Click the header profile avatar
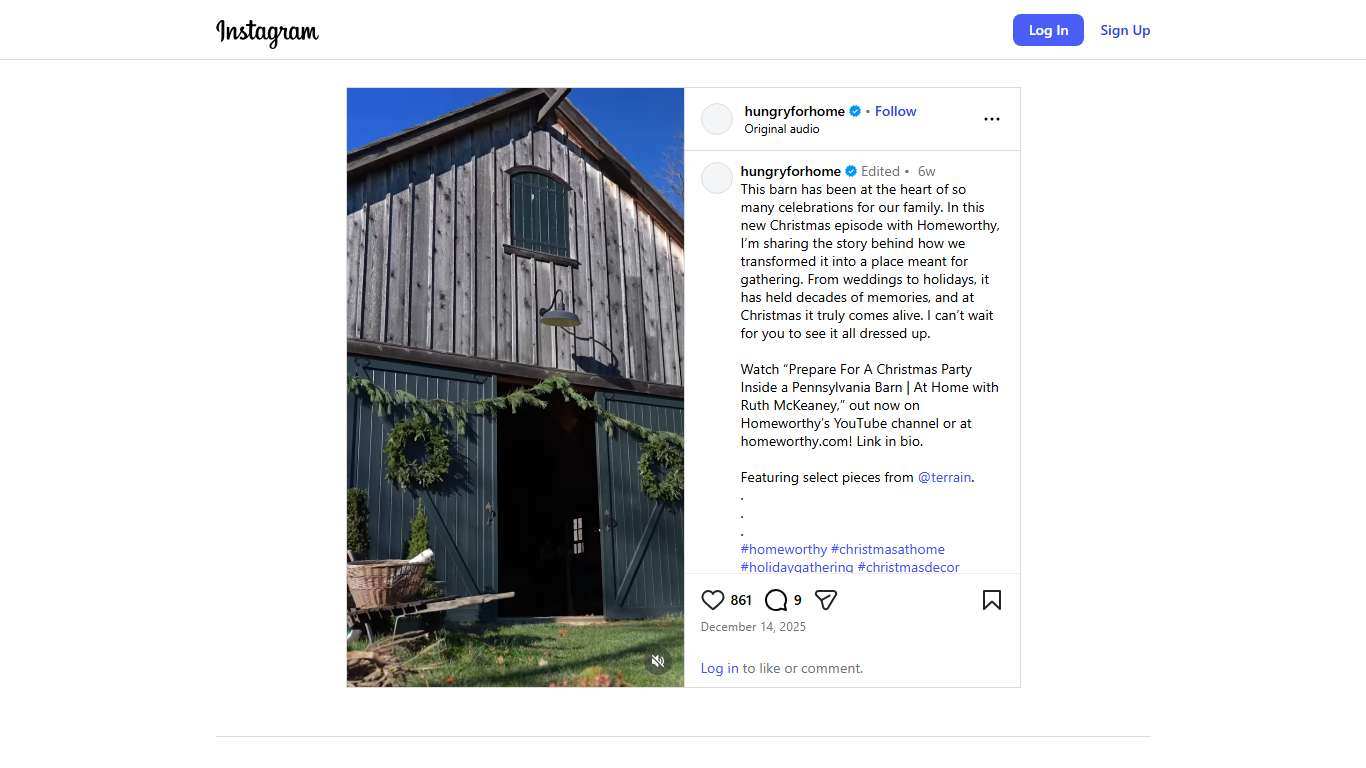1366x768 pixels. click(717, 119)
